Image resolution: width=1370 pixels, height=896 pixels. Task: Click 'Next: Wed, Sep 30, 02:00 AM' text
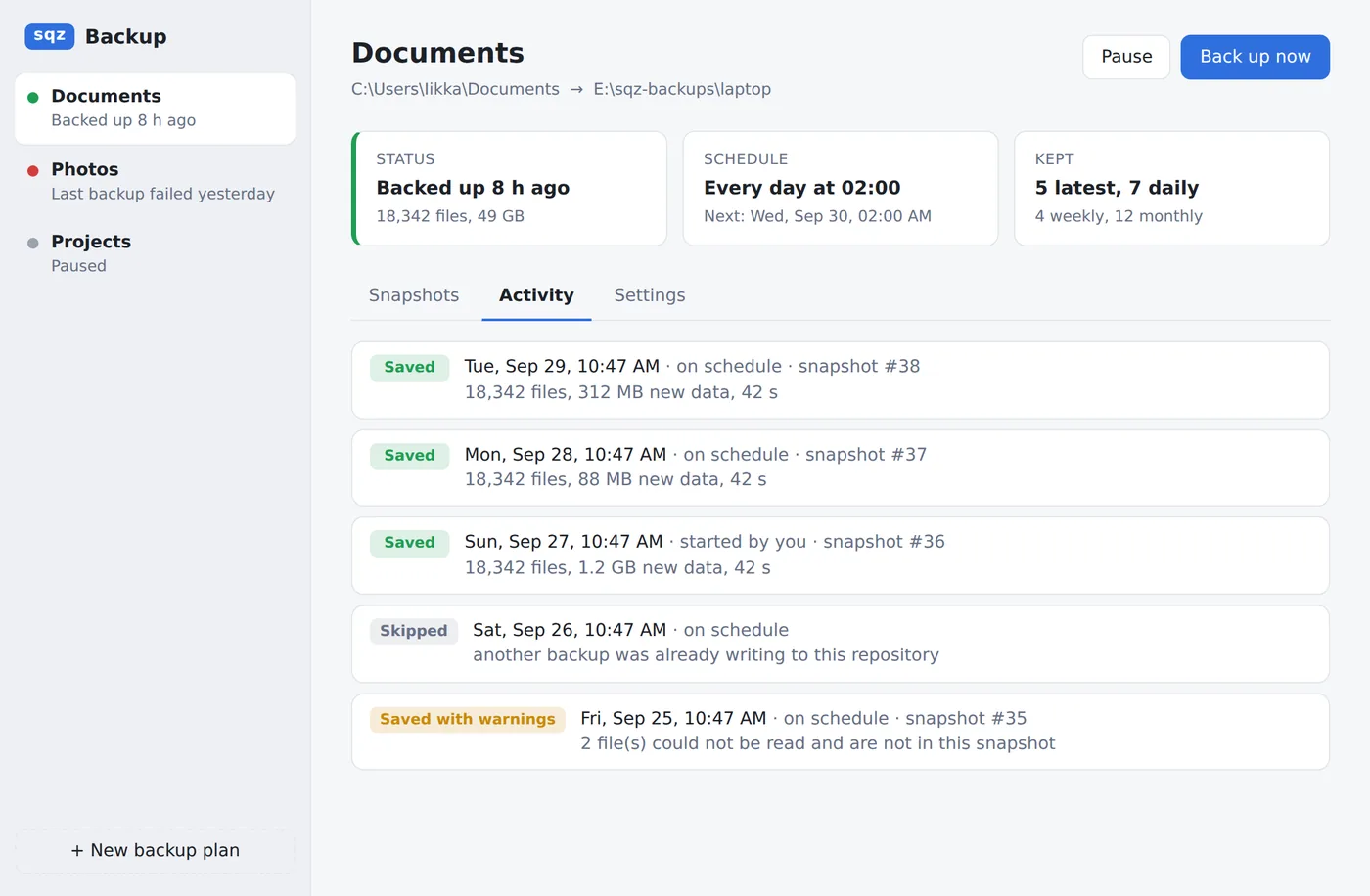coord(817,216)
